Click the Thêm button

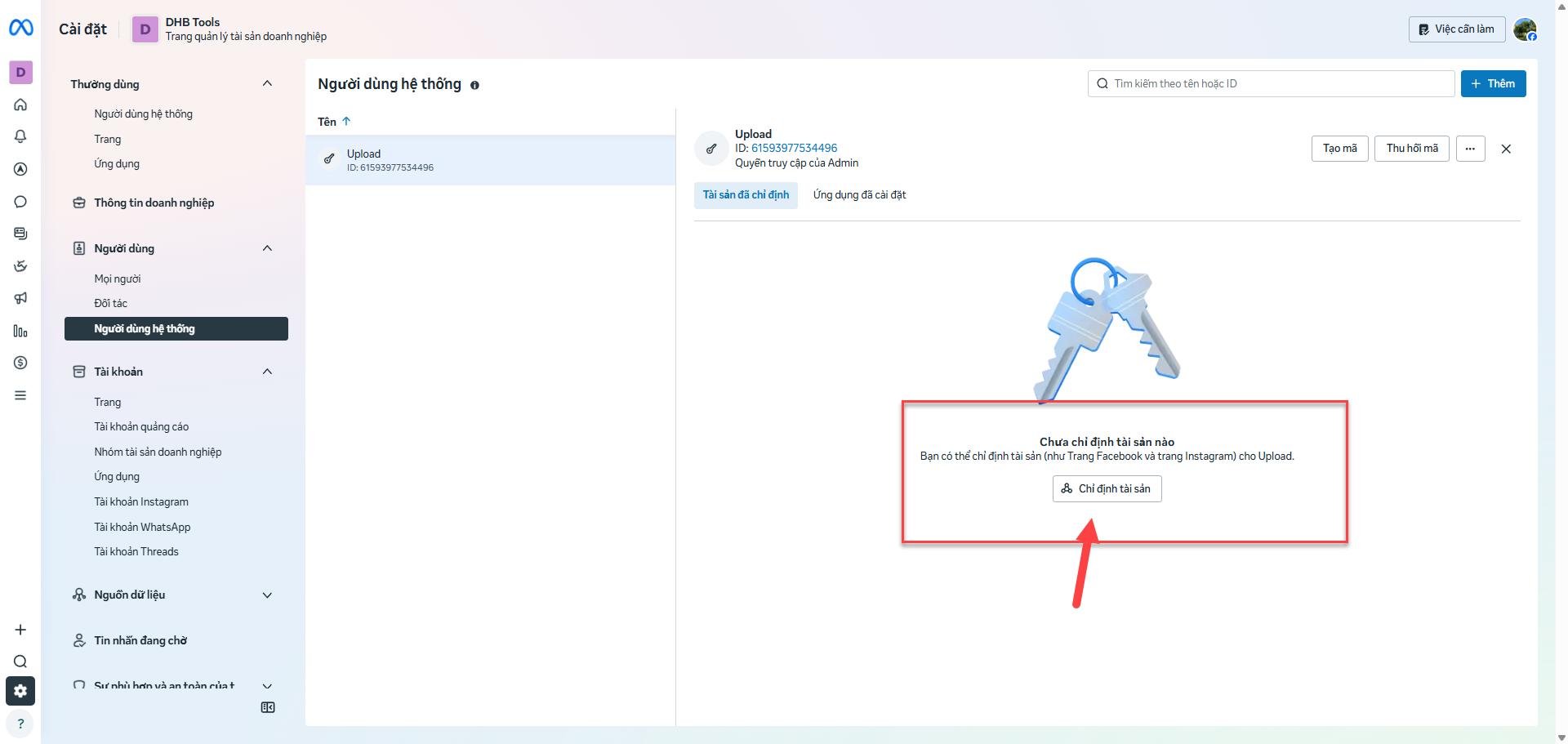(1493, 83)
